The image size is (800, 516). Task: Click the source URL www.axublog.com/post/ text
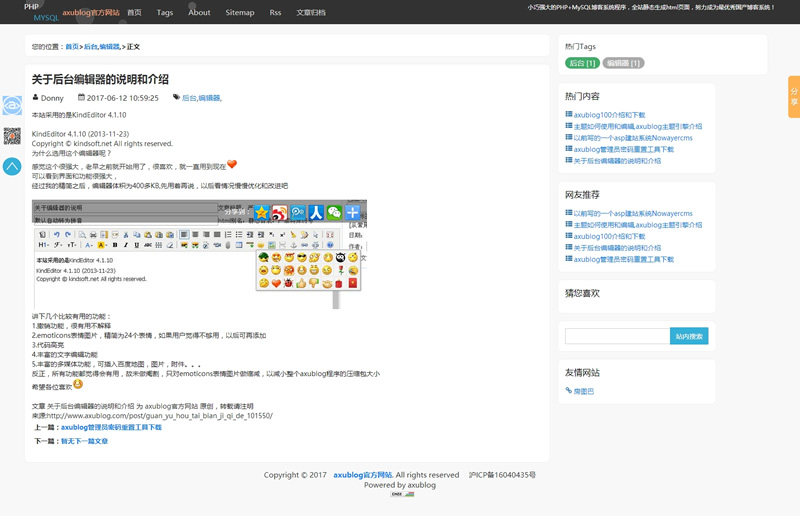pyautogui.click(x=160, y=416)
